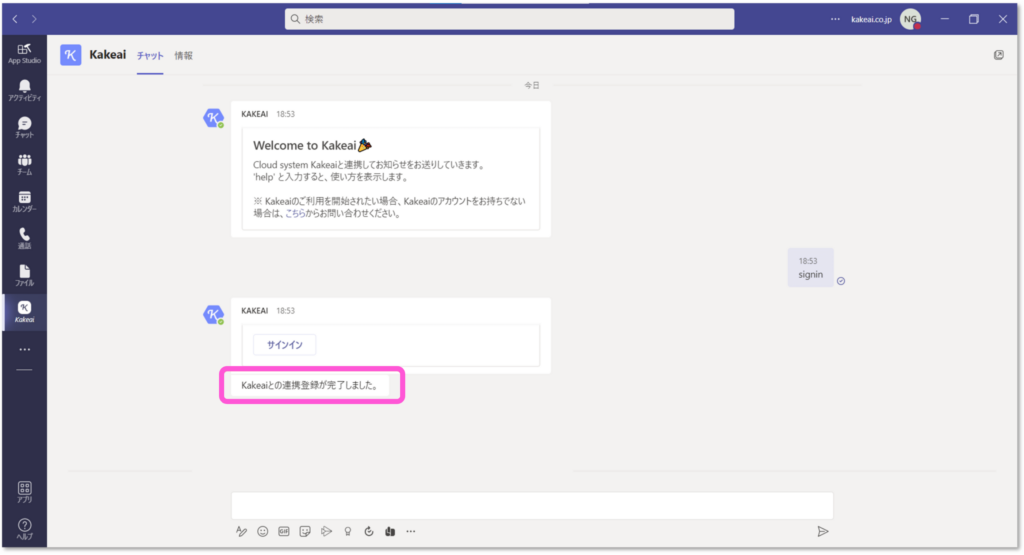Open Files in the left sidebar
The height and width of the screenshot is (555, 1024).
pos(24,276)
